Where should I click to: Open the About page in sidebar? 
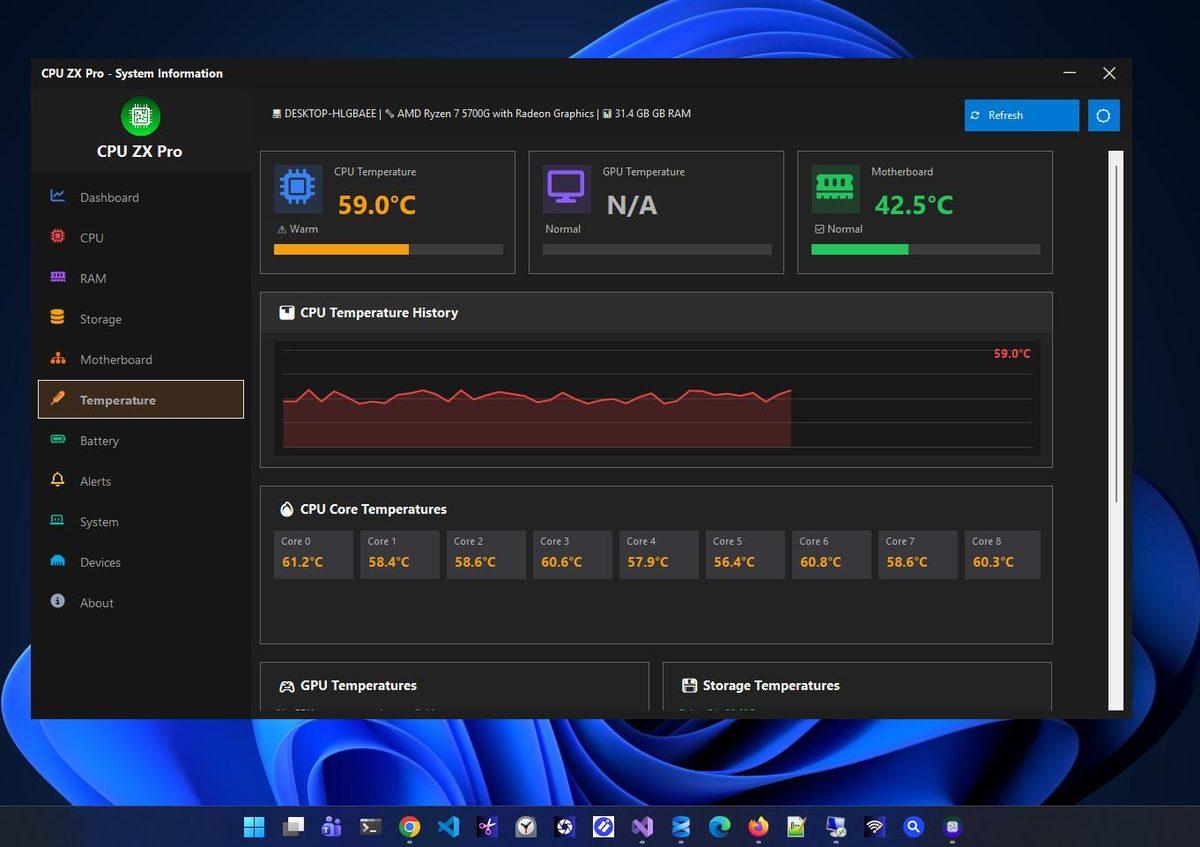pyautogui.click(x=141, y=602)
